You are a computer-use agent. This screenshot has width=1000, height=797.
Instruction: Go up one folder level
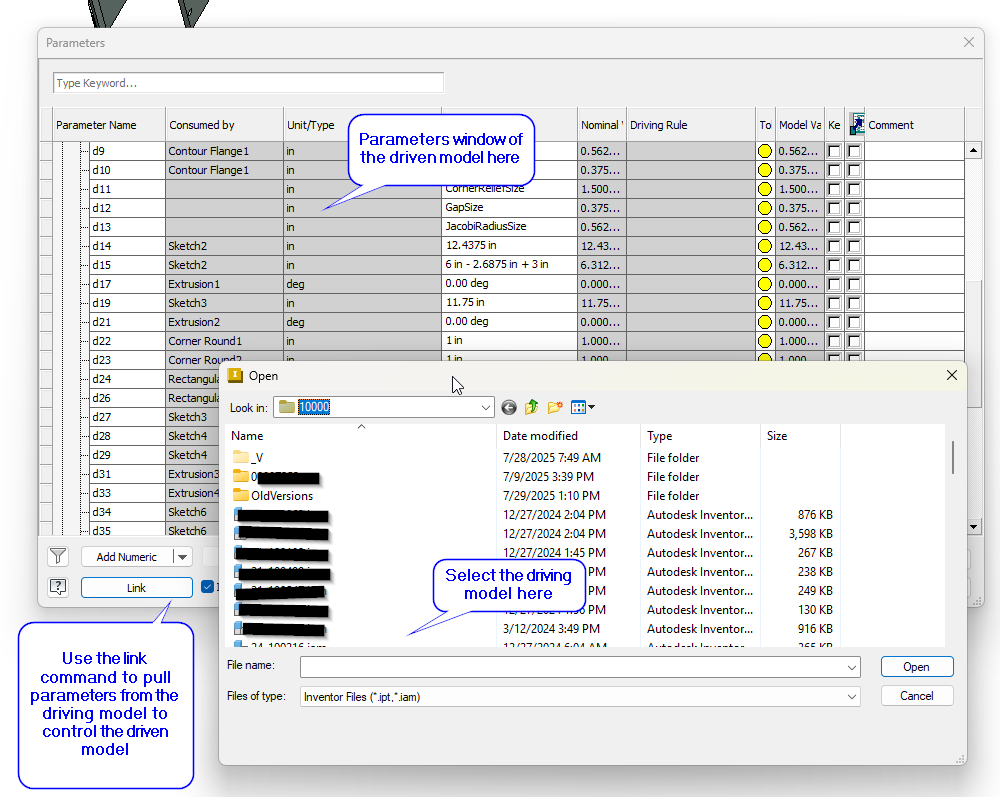[x=531, y=407]
